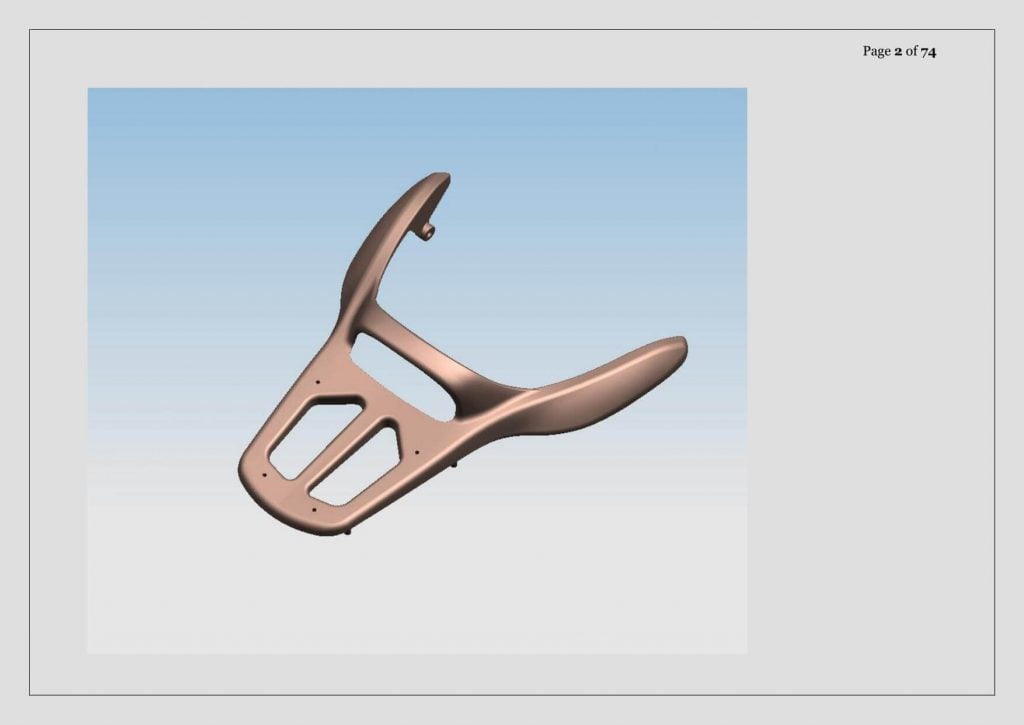Click the tip of the bracket's upper arm

click(x=439, y=177)
